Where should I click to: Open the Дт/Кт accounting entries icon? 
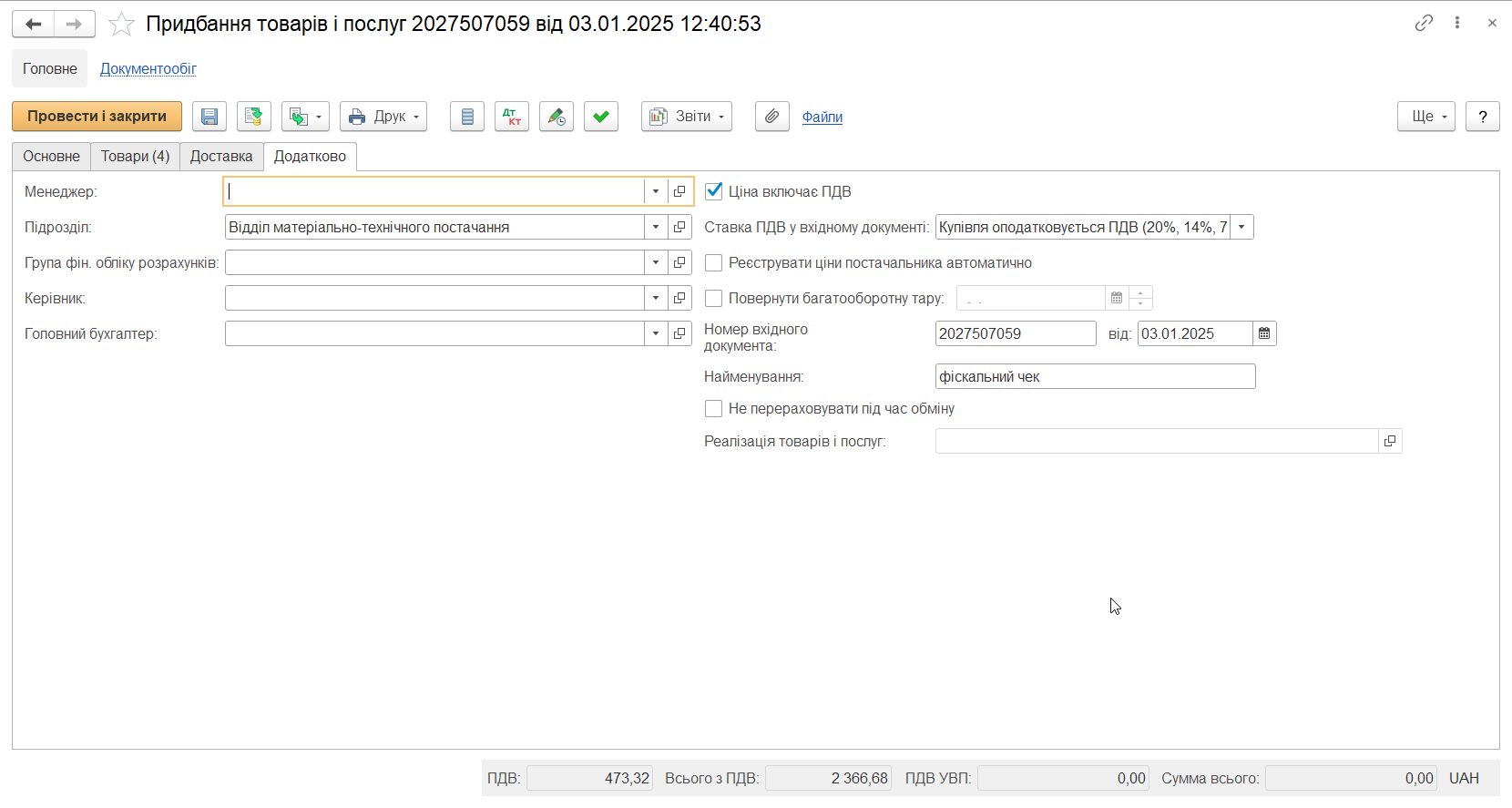coord(512,117)
